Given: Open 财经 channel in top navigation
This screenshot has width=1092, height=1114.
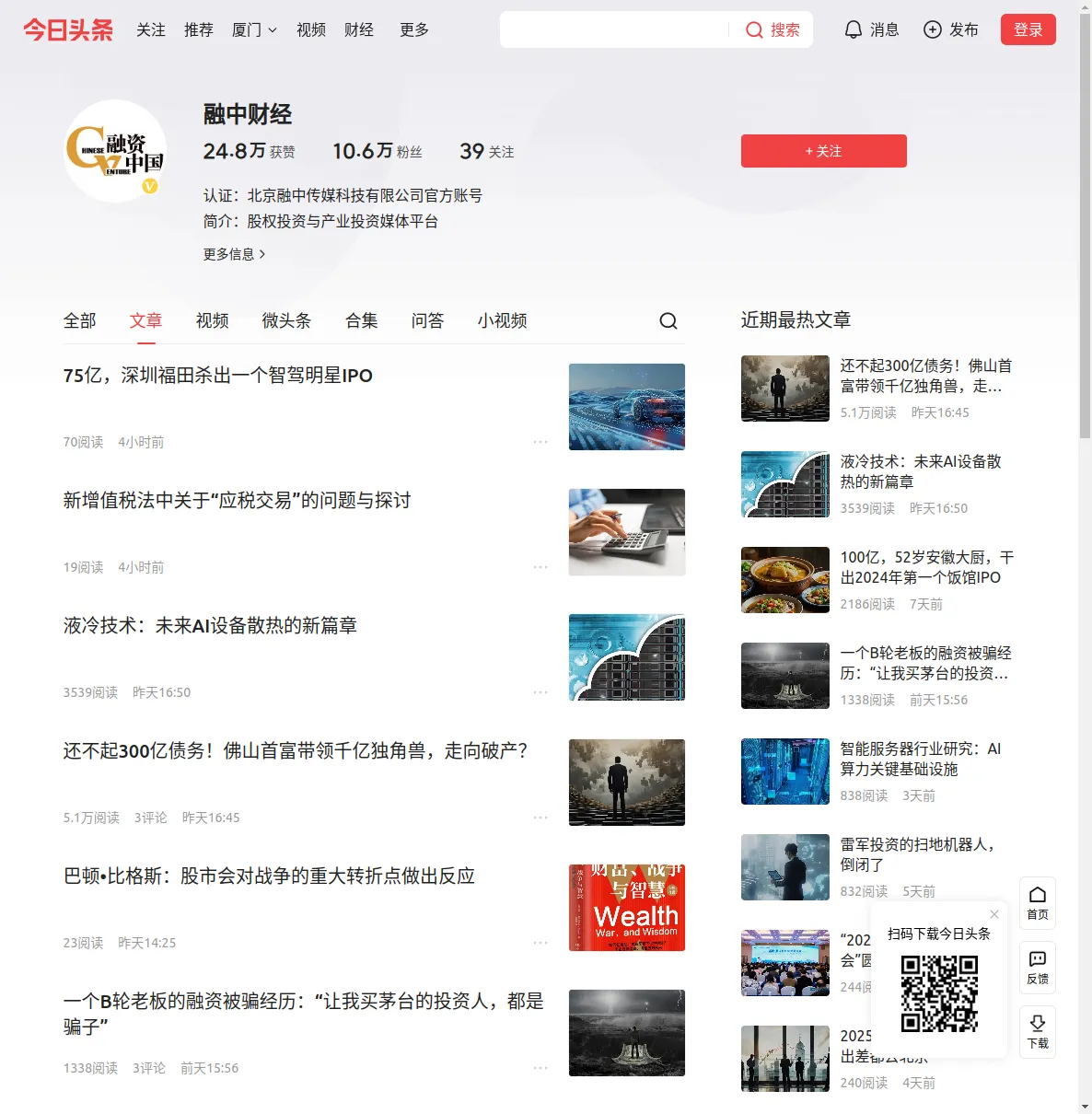Looking at the screenshot, I should pos(359,29).
